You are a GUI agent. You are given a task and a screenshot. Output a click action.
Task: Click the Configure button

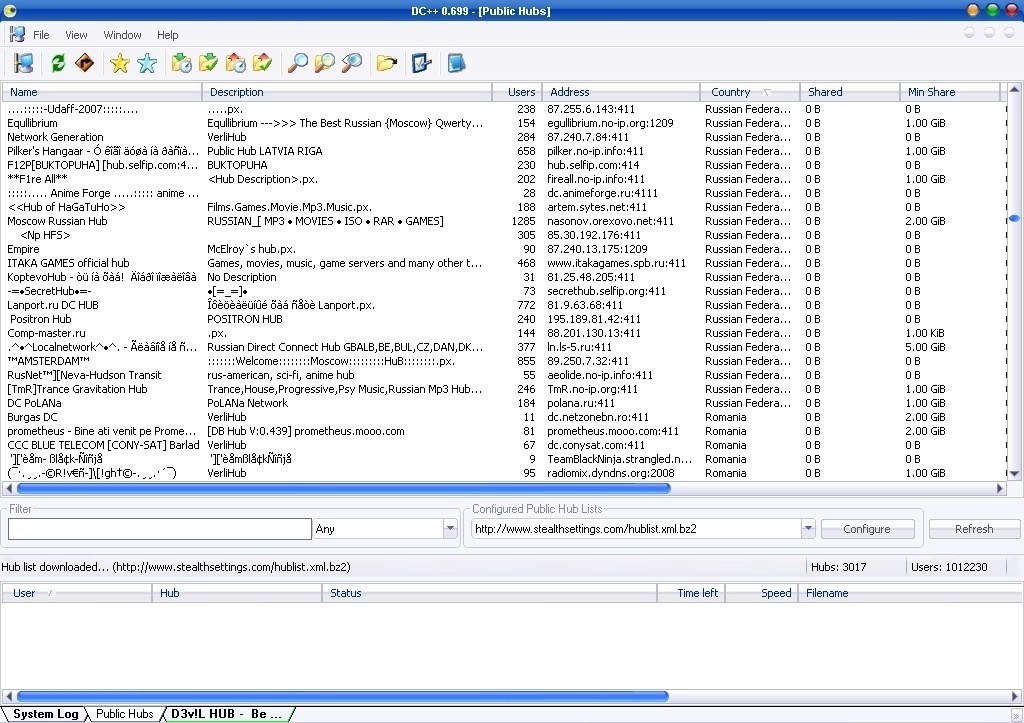click(x=866, y=529)
